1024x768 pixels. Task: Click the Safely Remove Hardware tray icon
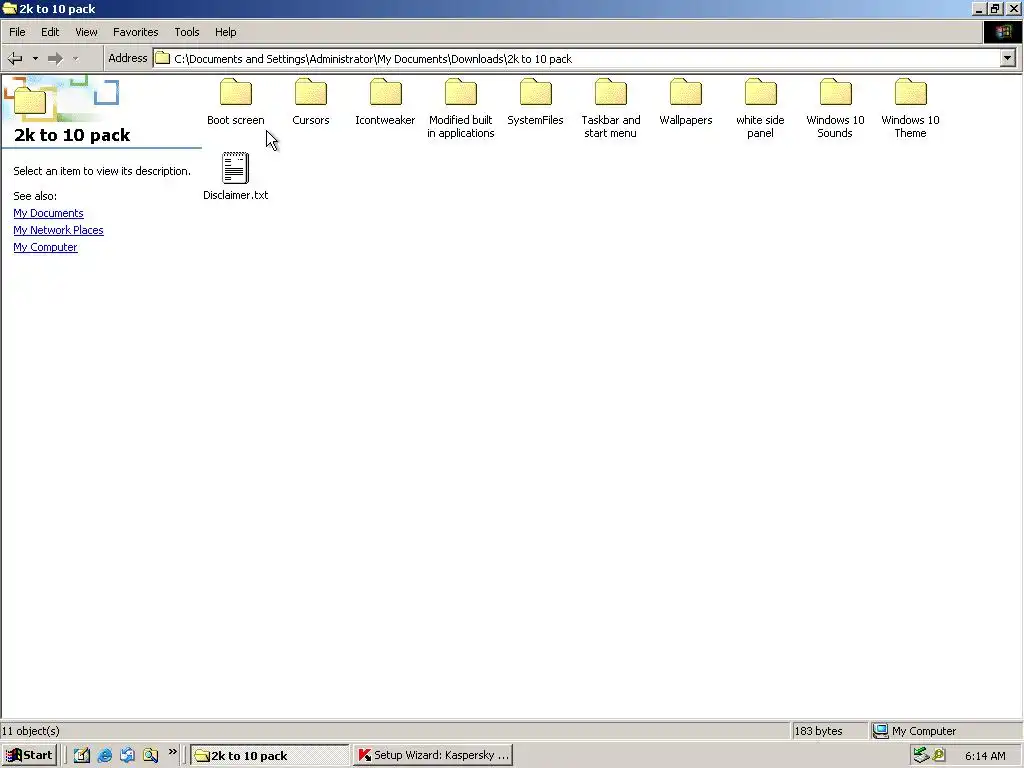point(921,755)
